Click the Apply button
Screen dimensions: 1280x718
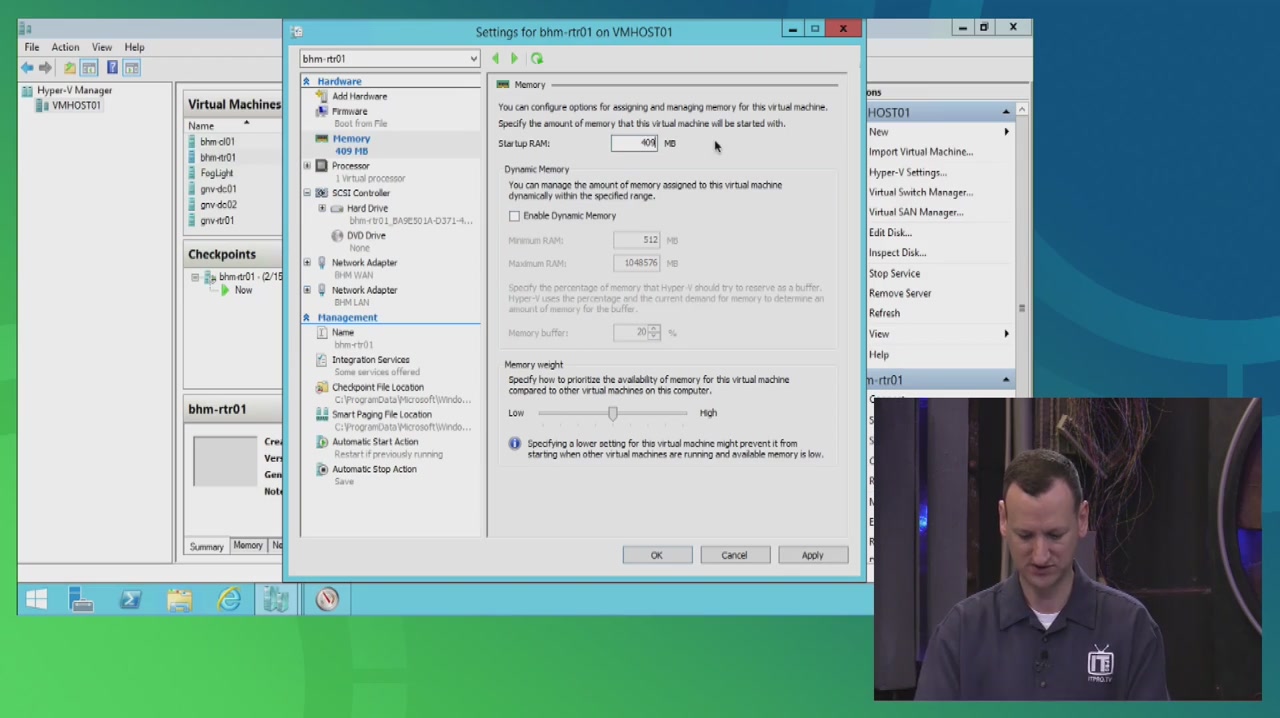[x=812, y=555]
